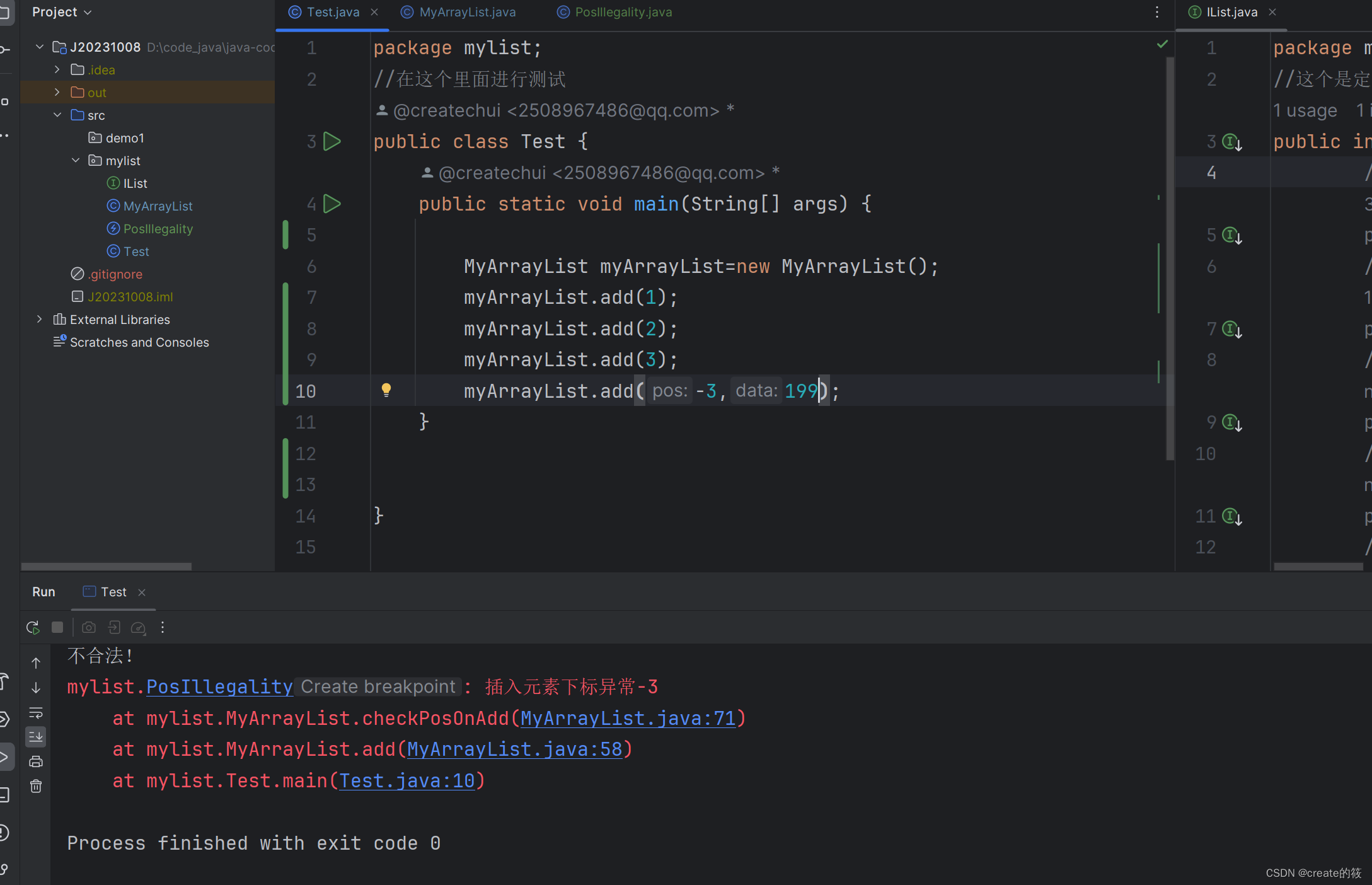Expand the out folder

click(x=57, y=93)
